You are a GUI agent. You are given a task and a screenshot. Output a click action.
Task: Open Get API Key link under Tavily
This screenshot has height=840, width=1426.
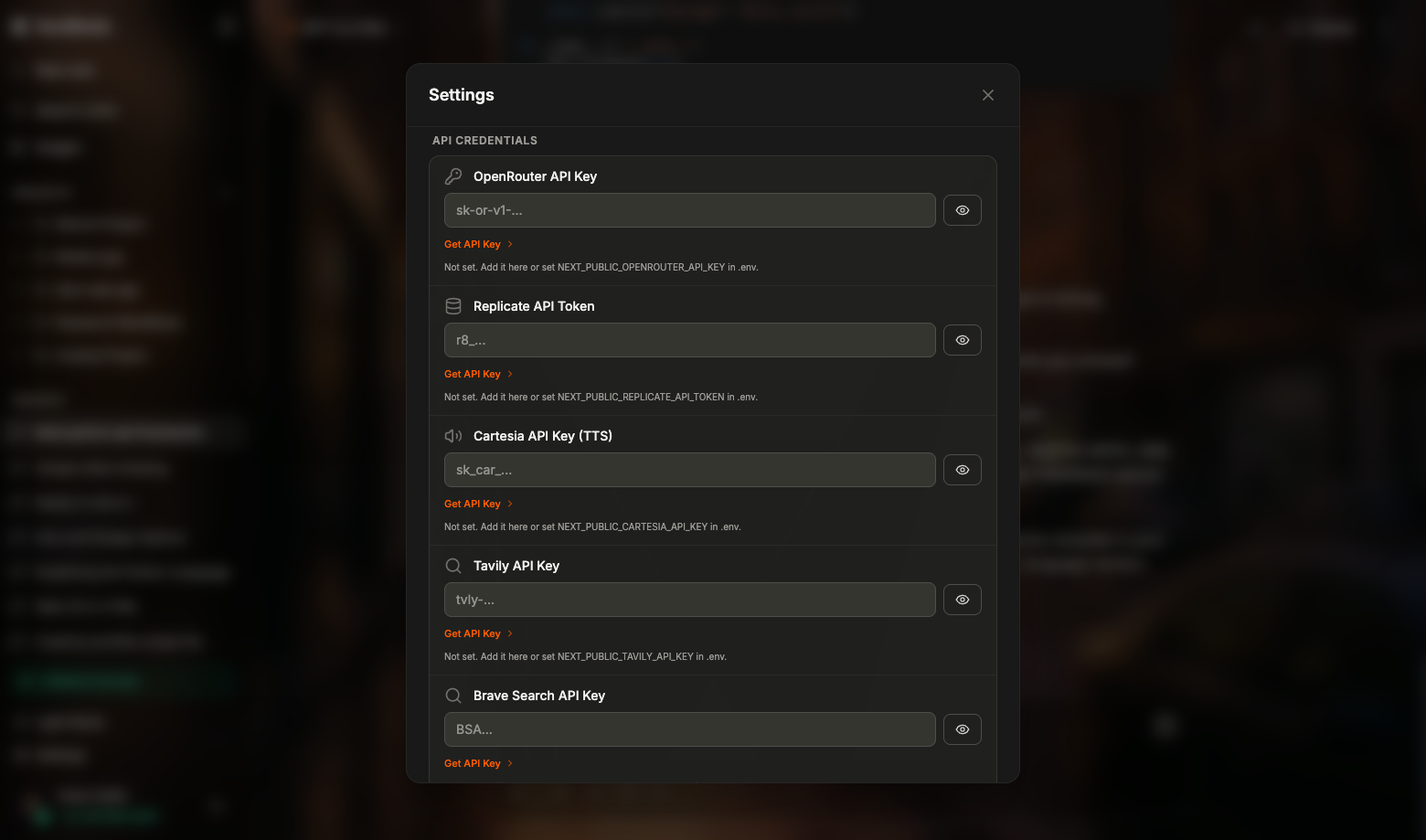click(478, 633)
